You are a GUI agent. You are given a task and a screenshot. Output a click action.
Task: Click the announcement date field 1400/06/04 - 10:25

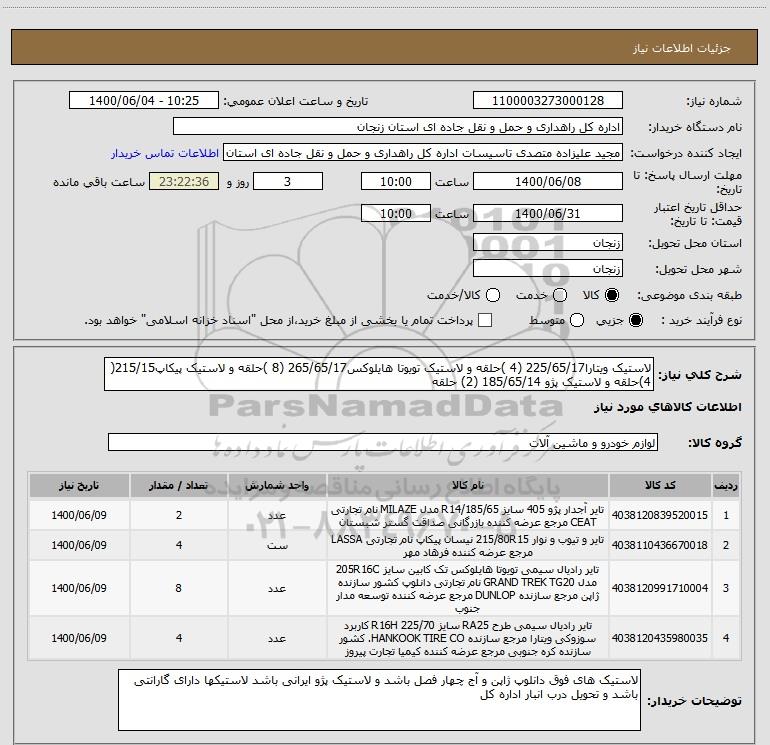pos(144,101)
